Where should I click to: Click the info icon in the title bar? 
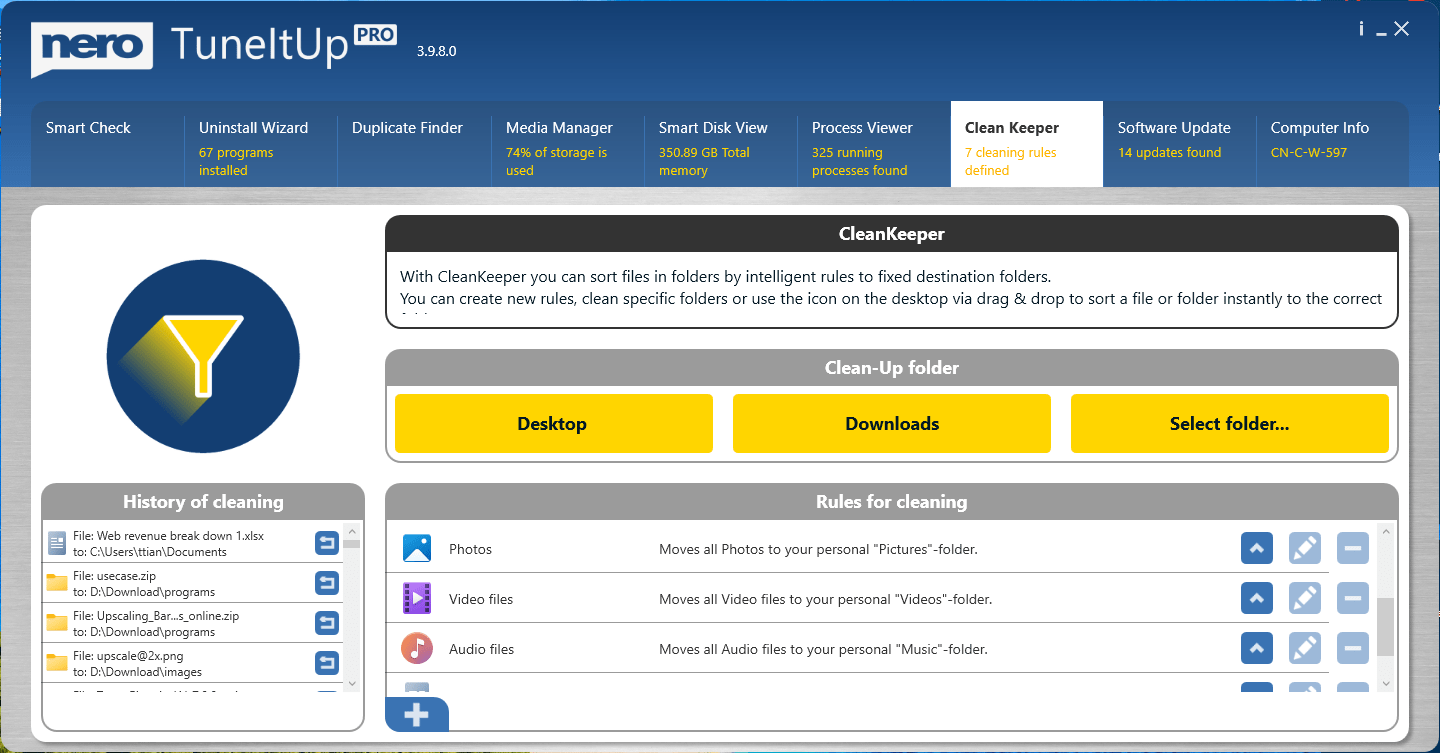[x=1361, y=28]
